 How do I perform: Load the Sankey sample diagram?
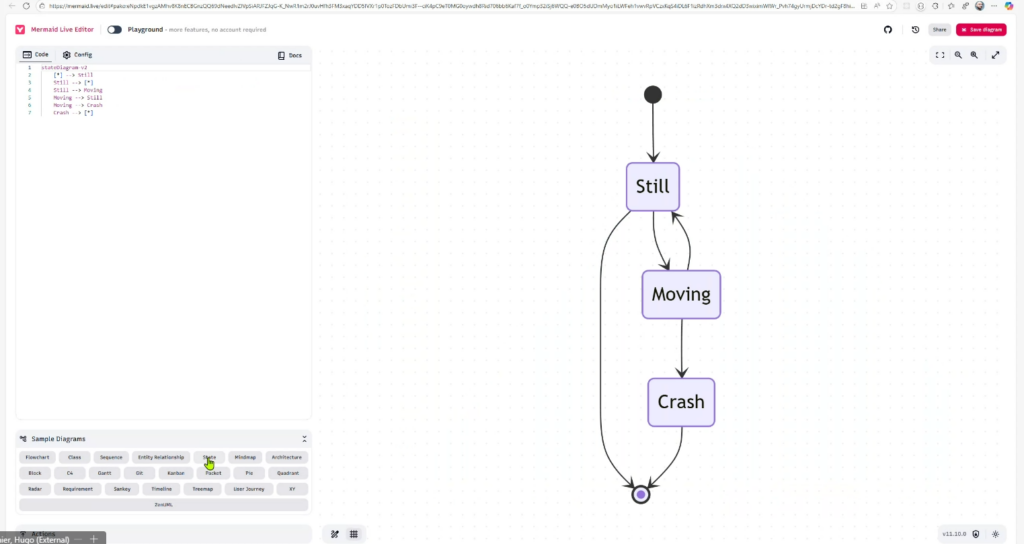point(122,488)
